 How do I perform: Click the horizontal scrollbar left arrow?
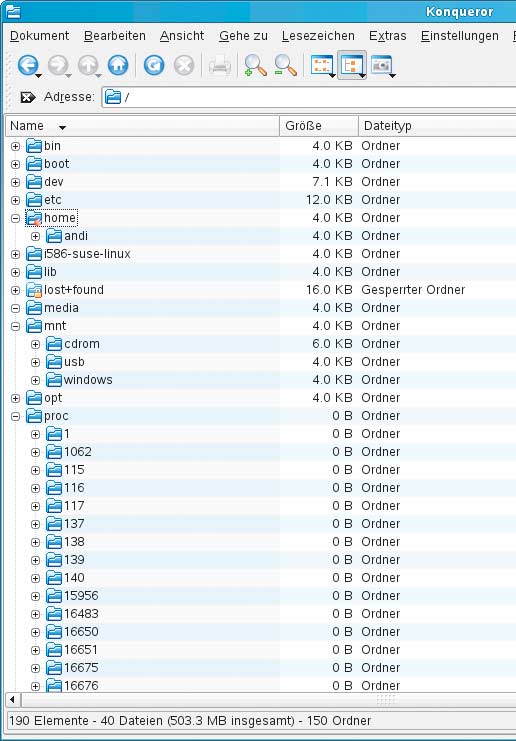pyautogui.click(x=13, y=699)
